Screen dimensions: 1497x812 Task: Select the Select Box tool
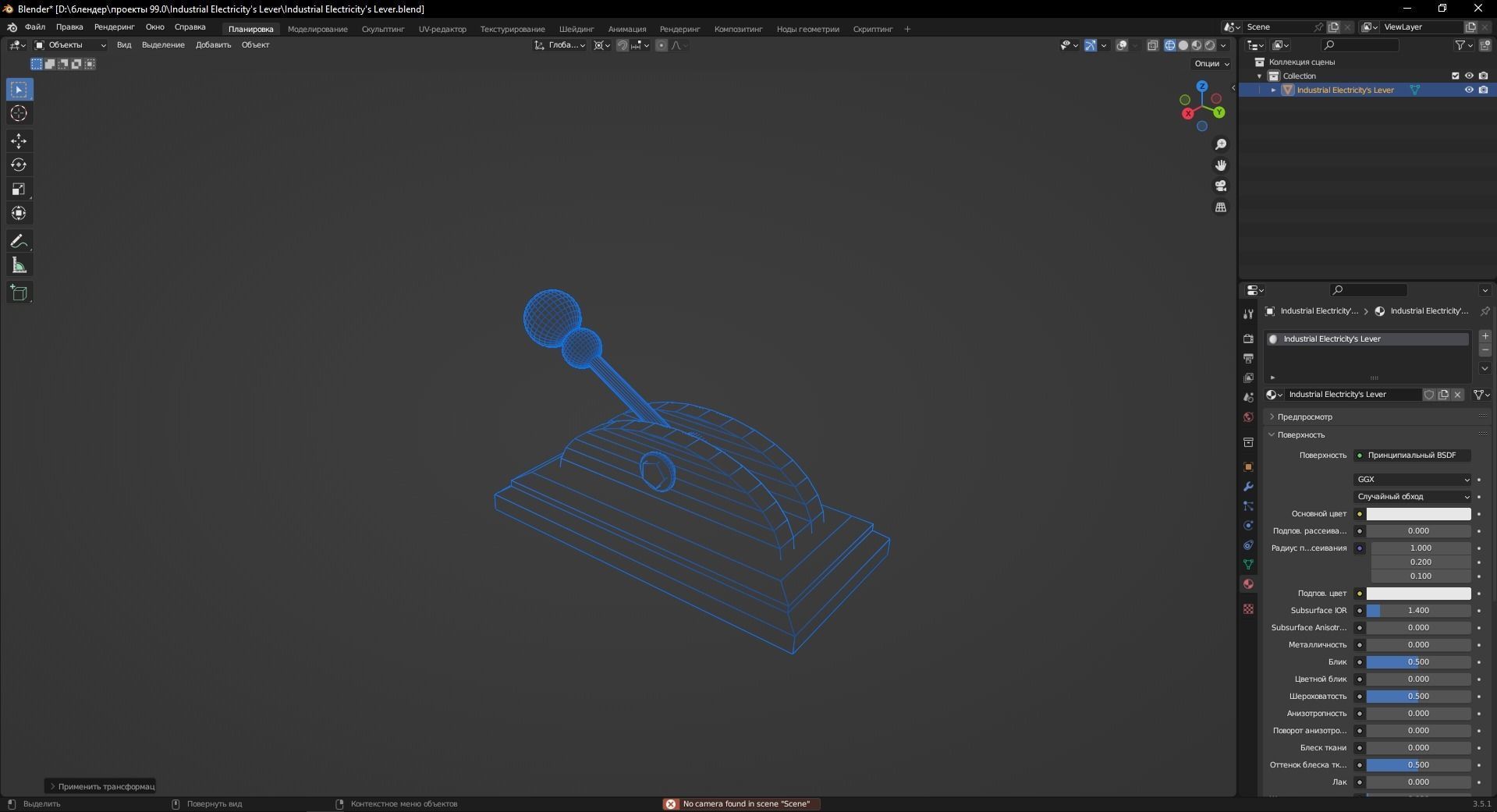[19, 90]
